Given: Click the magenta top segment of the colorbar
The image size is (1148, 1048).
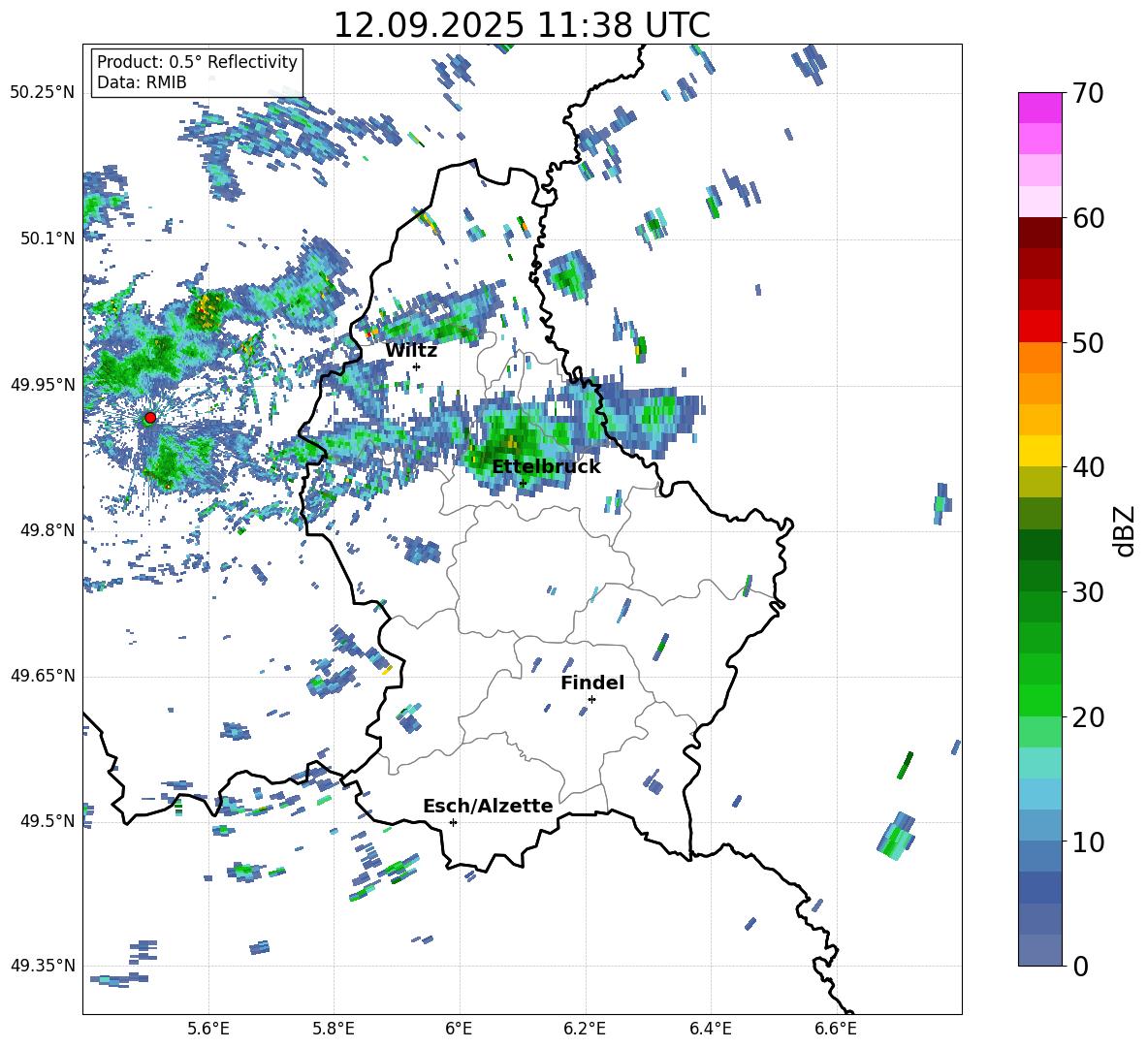Looking at the screenshot, I should click(x=1039, y=108).
